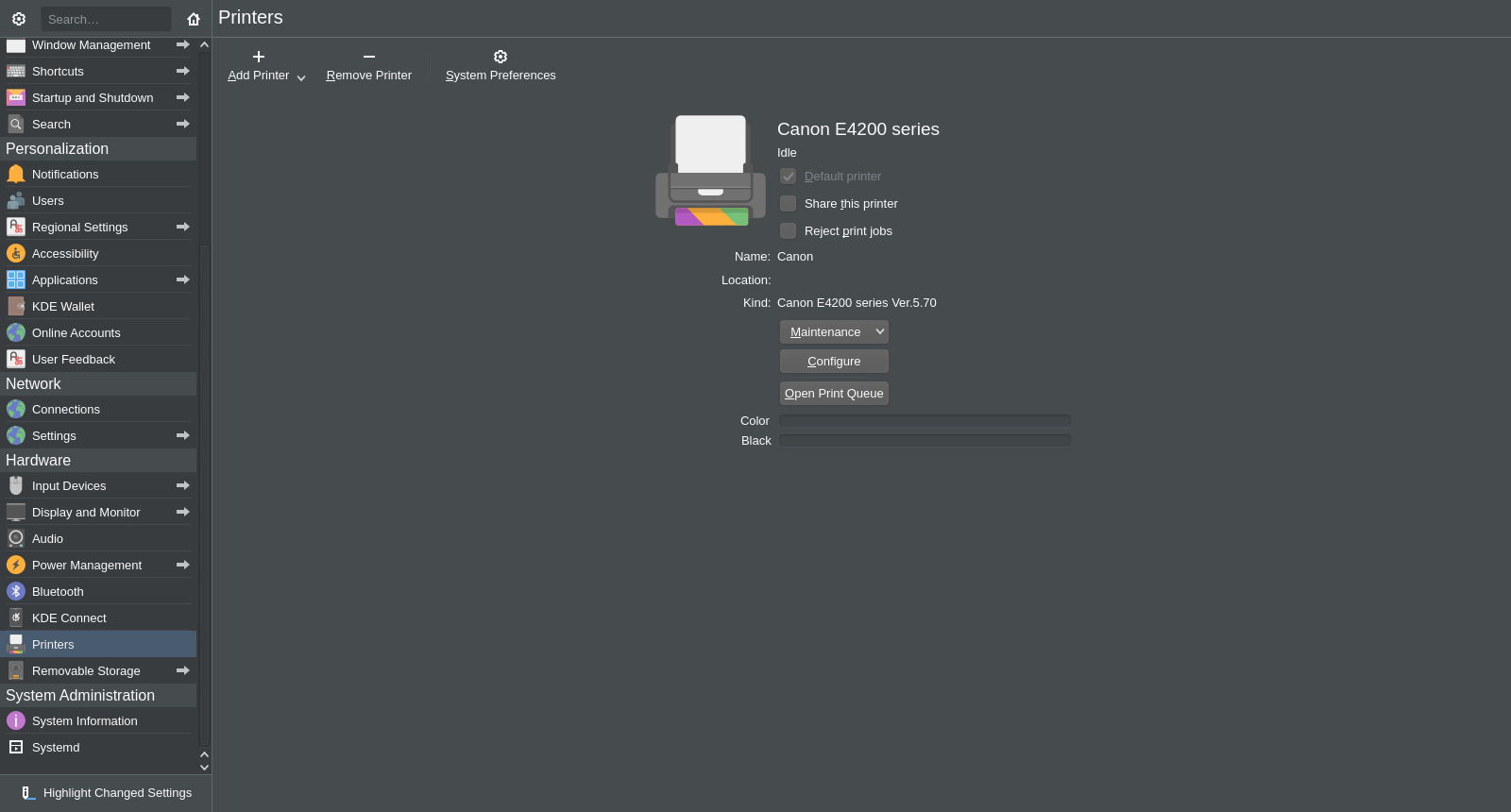
Task: Click the Color ink level bar
Action: pyautogui.click(x=925, y=420)
